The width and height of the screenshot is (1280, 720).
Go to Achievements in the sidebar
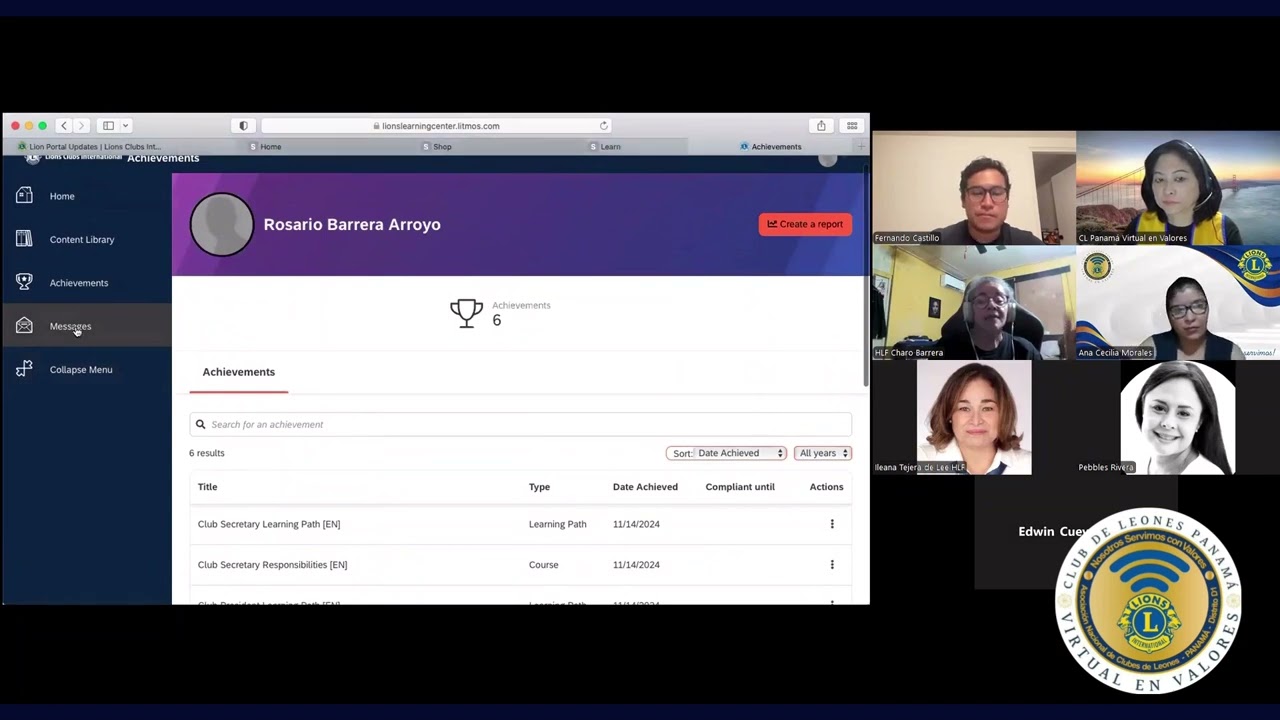79,283
